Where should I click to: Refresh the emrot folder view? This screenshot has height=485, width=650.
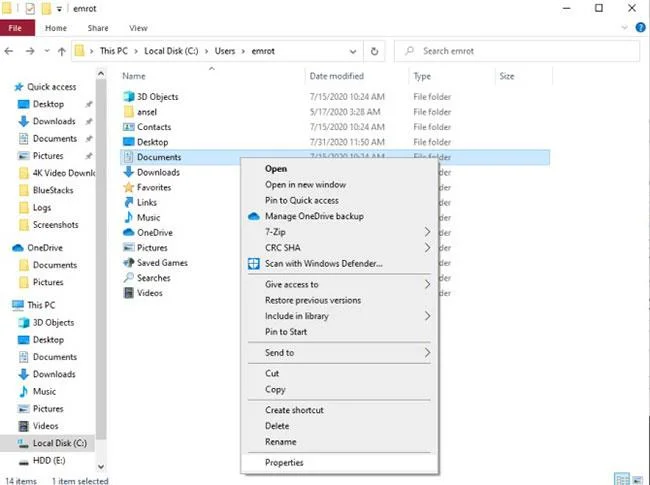click(x=374, y=51)
